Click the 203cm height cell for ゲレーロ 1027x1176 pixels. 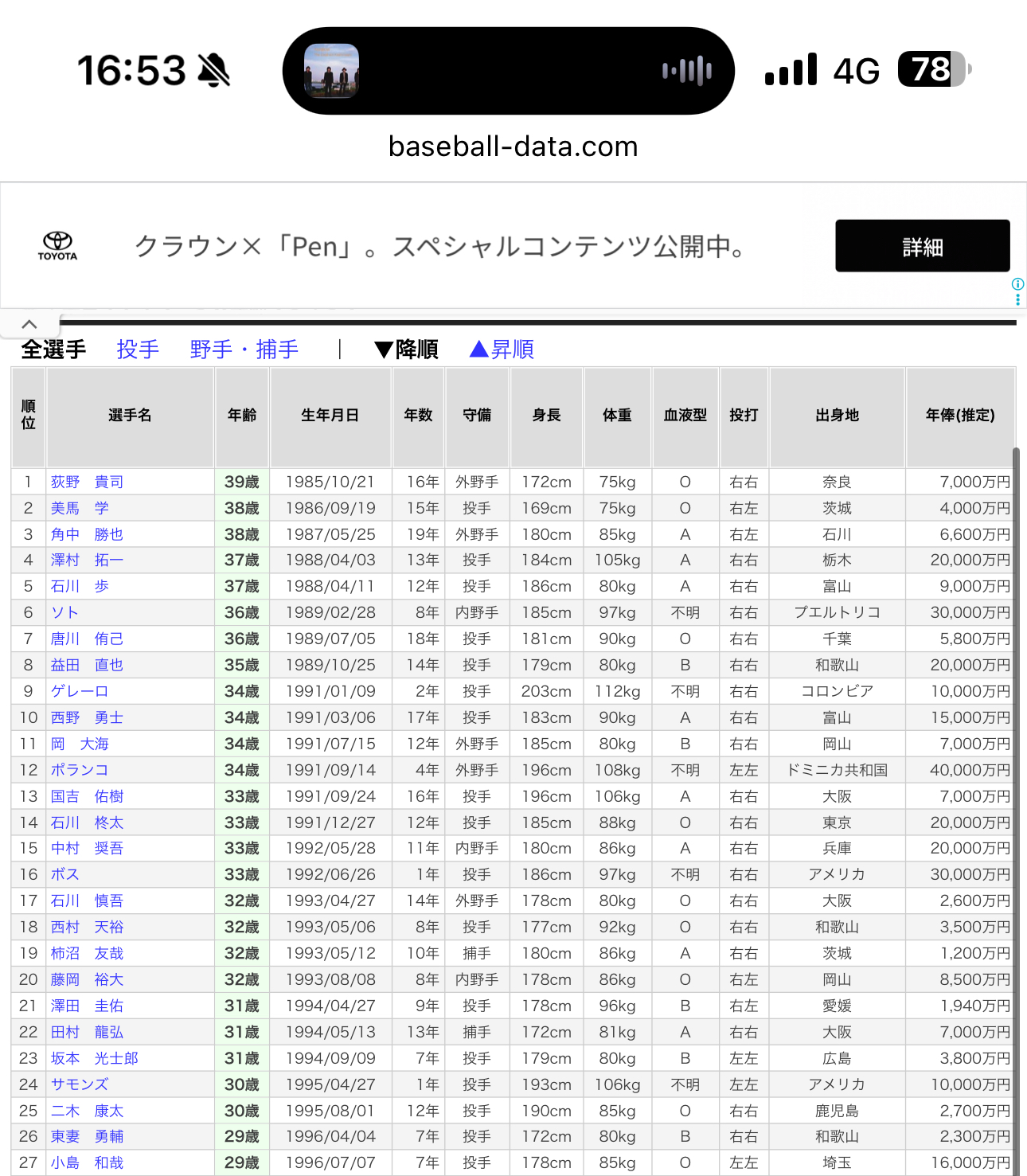[x=547, y=691]
